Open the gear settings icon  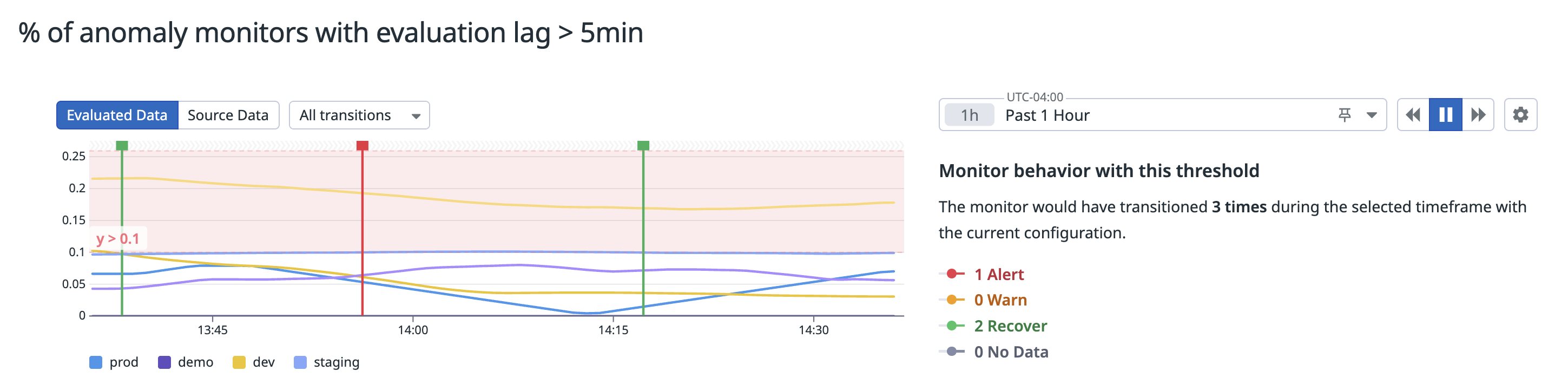pyautogui.click(x=1520, y=115)
